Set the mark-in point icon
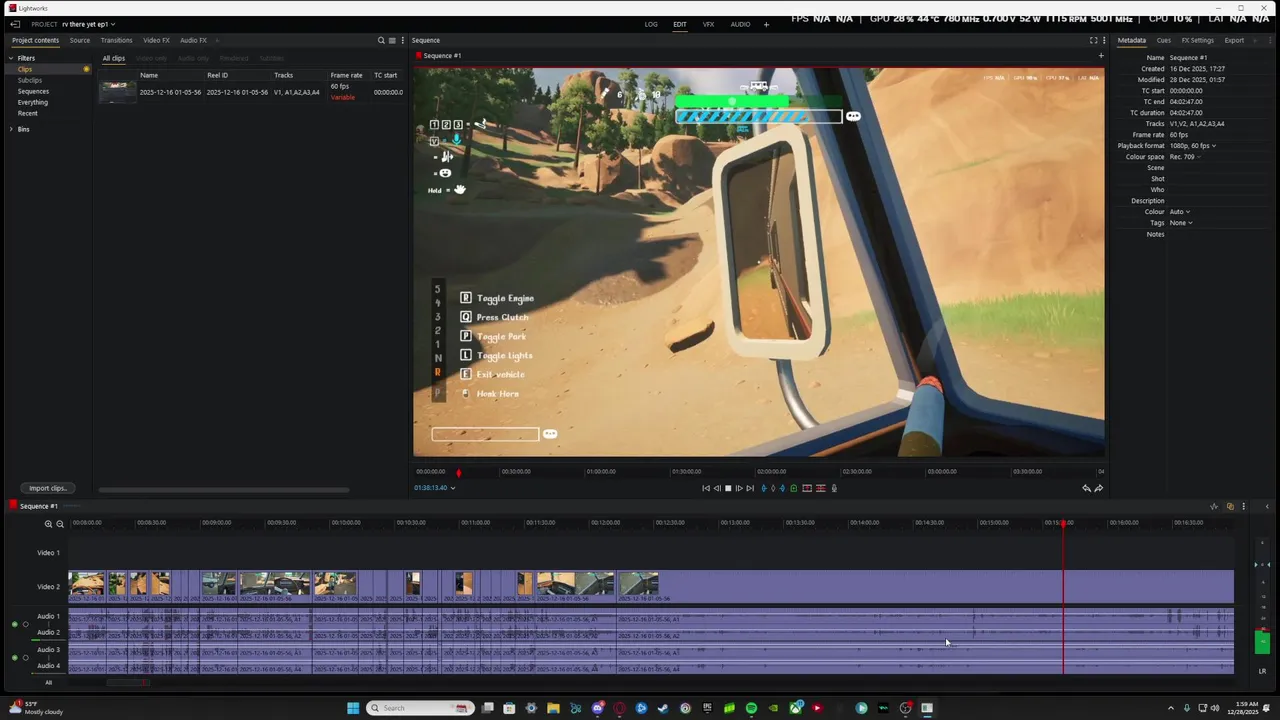This screenshot has height=720, width=1280. 764,488
